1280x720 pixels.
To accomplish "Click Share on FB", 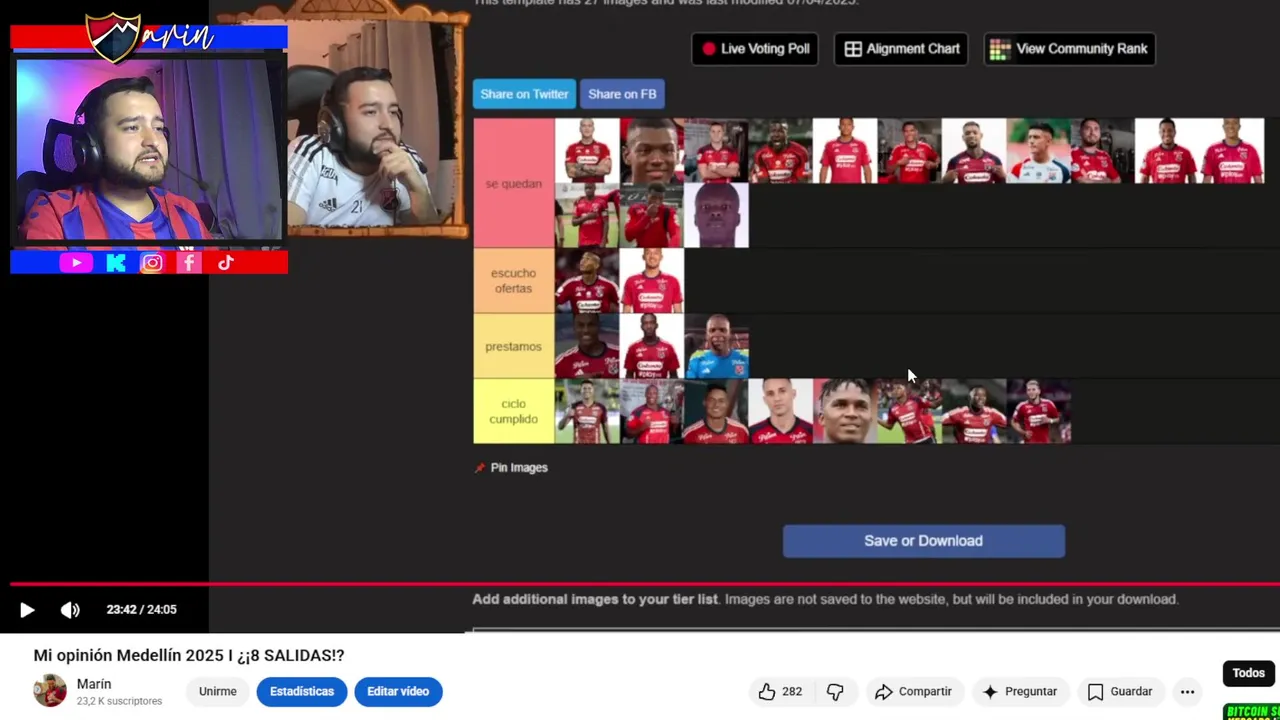I will (622, 94).
